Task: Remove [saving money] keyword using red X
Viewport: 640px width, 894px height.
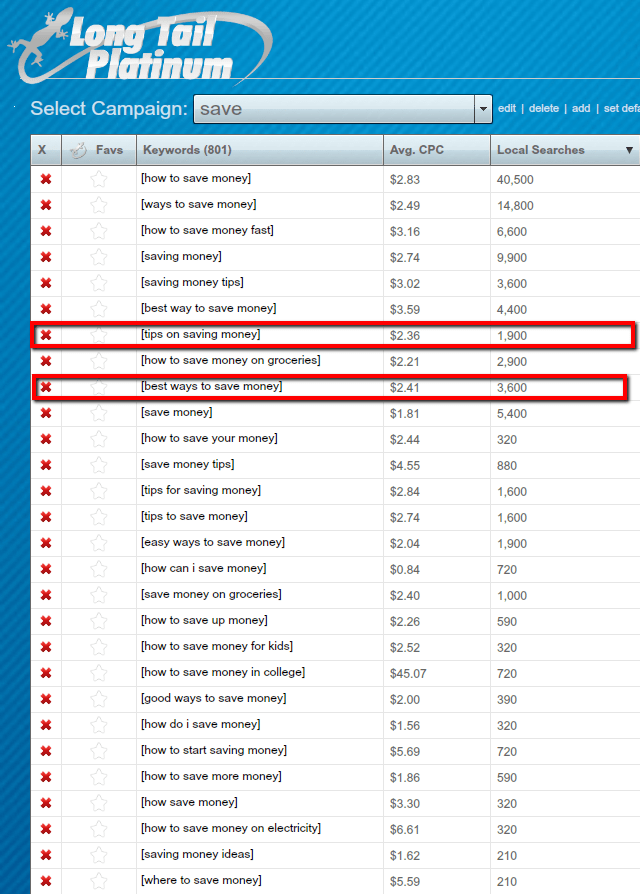Action: (46, 257)
